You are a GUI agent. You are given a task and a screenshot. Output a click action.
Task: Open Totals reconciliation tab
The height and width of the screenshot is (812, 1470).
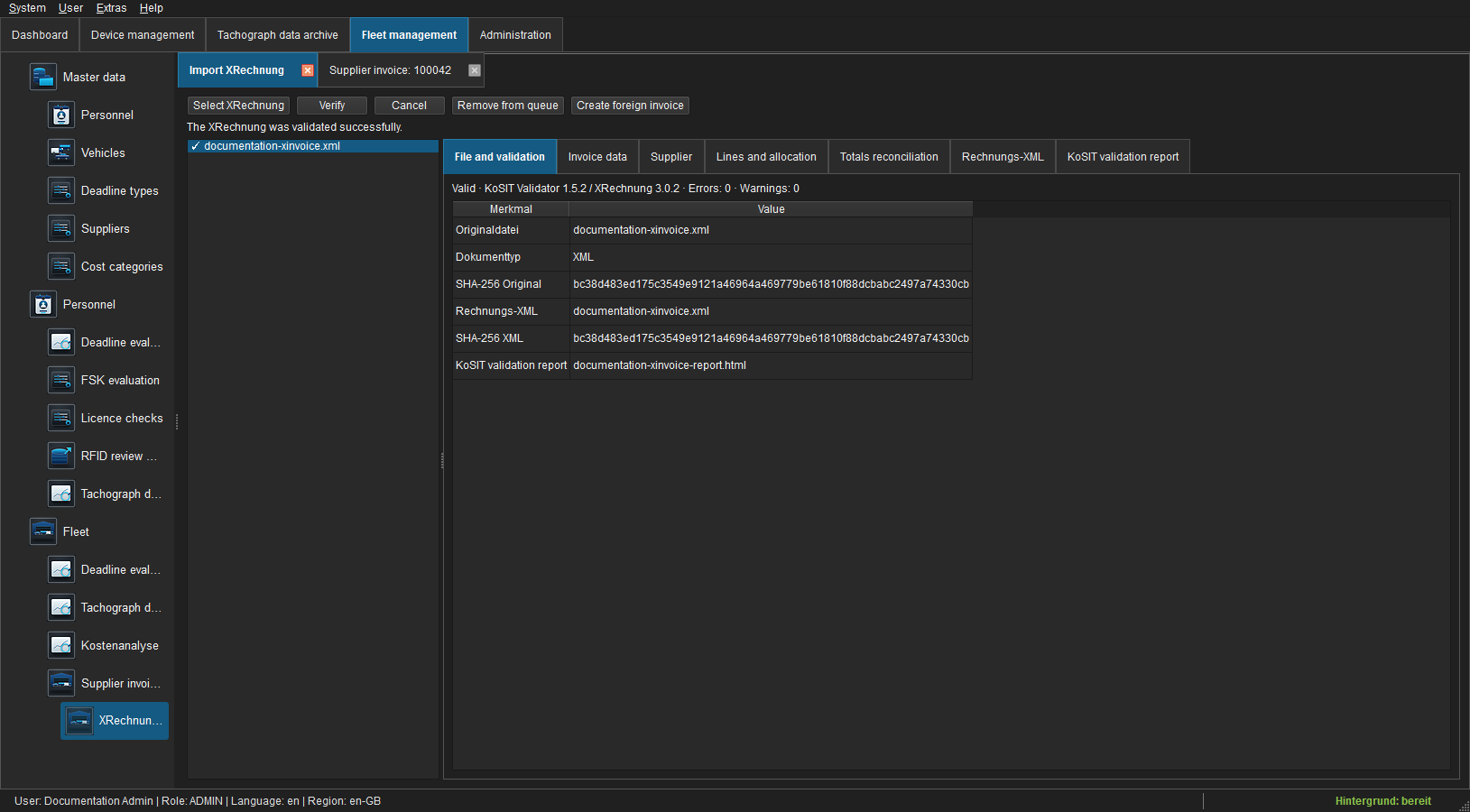(889, 157)
